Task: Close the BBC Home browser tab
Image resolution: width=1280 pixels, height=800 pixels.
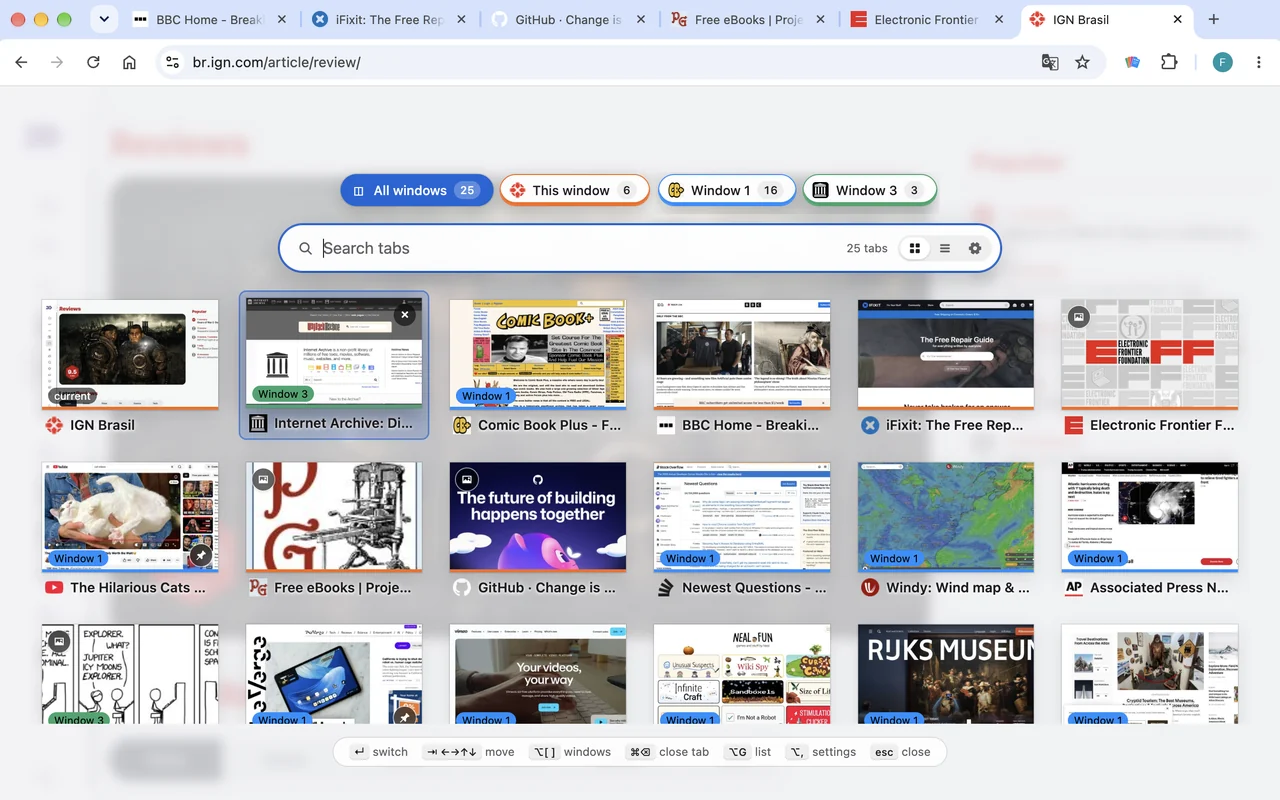Action: 281,19
